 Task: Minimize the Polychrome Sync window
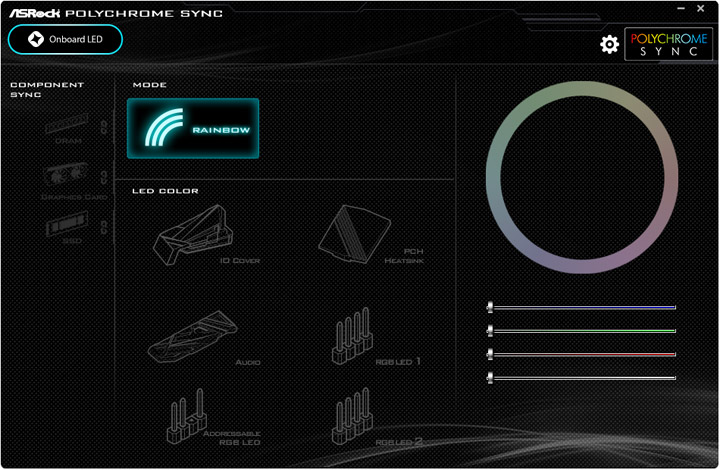click(x=681, y=8)
